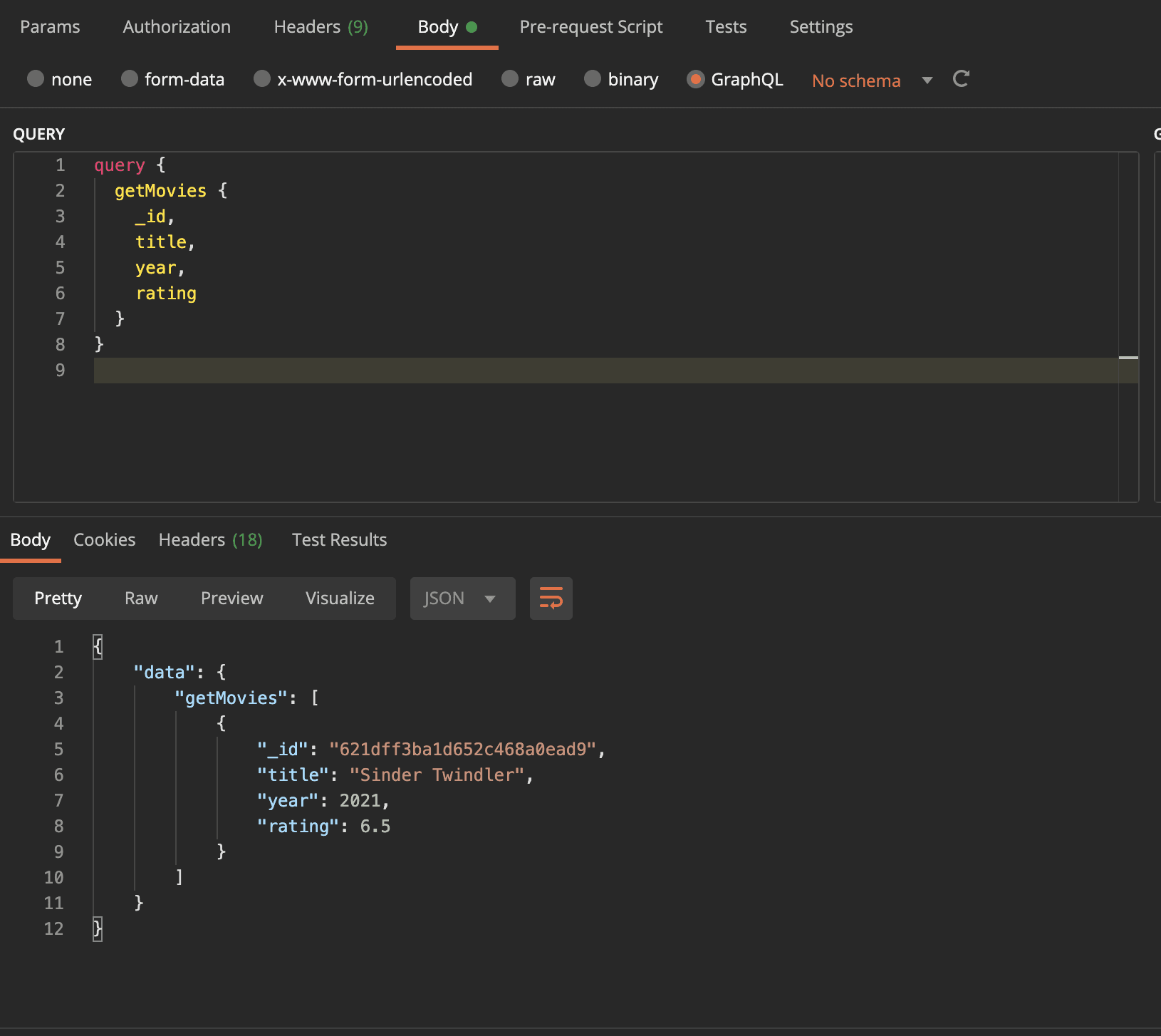The height and width of the screenshot is (1036, 1161).
Task: Switch response view to Raw
Action: tap(141, 599)
